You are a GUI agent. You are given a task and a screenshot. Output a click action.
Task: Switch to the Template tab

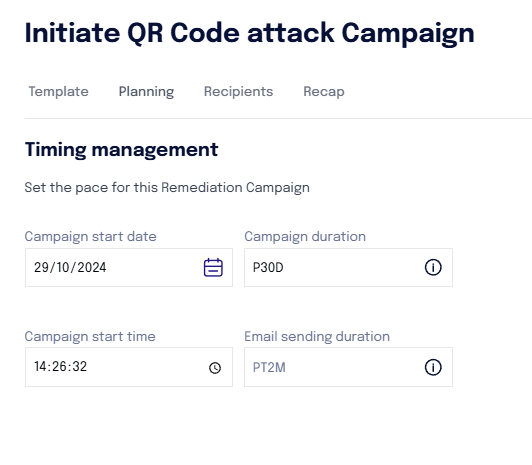click(x=58, y=92)
